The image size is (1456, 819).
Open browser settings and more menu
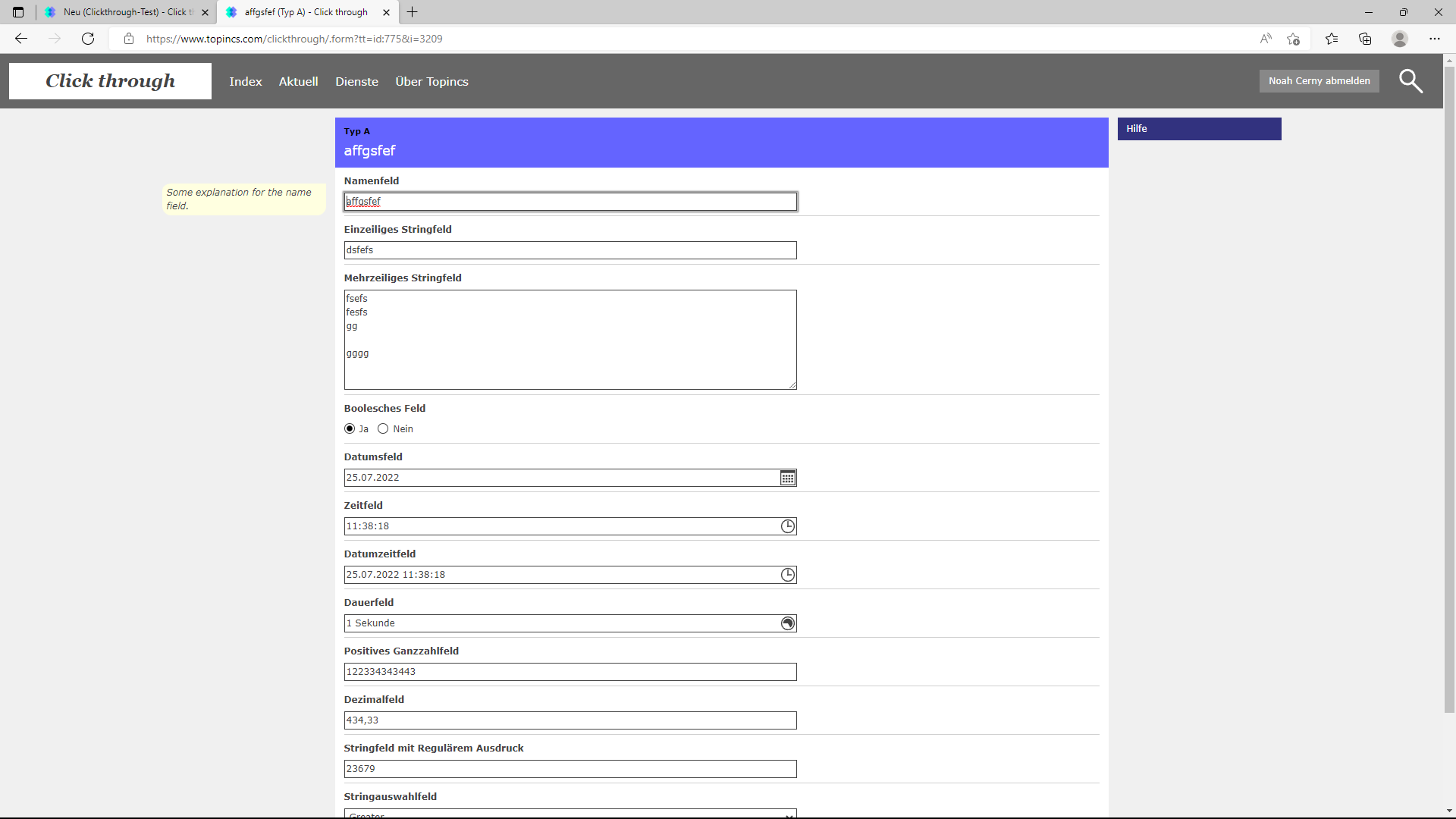(x=1434, y=39)
